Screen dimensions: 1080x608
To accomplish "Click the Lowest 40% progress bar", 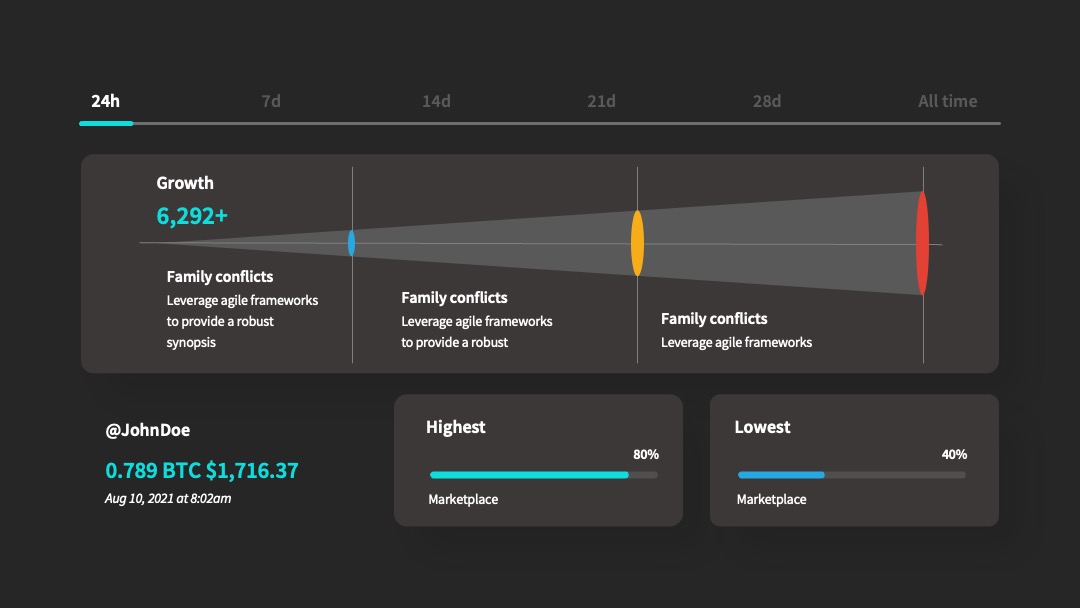I will click(x=851, y=475).
